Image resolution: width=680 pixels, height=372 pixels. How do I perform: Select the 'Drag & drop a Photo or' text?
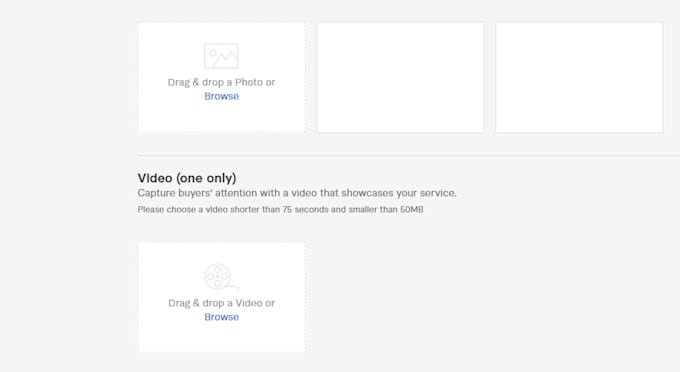pyautogui.click(x=222, y=82)
